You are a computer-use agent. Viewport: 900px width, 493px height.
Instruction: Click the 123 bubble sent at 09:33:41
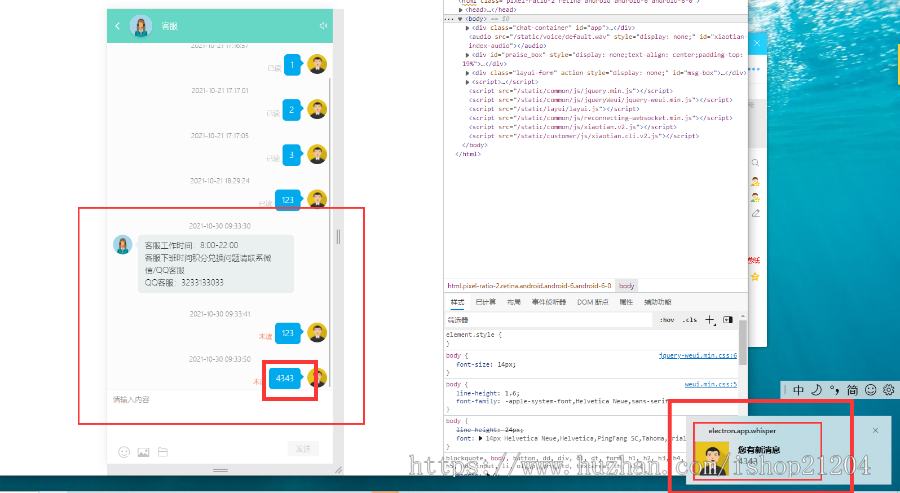point(288,333)
